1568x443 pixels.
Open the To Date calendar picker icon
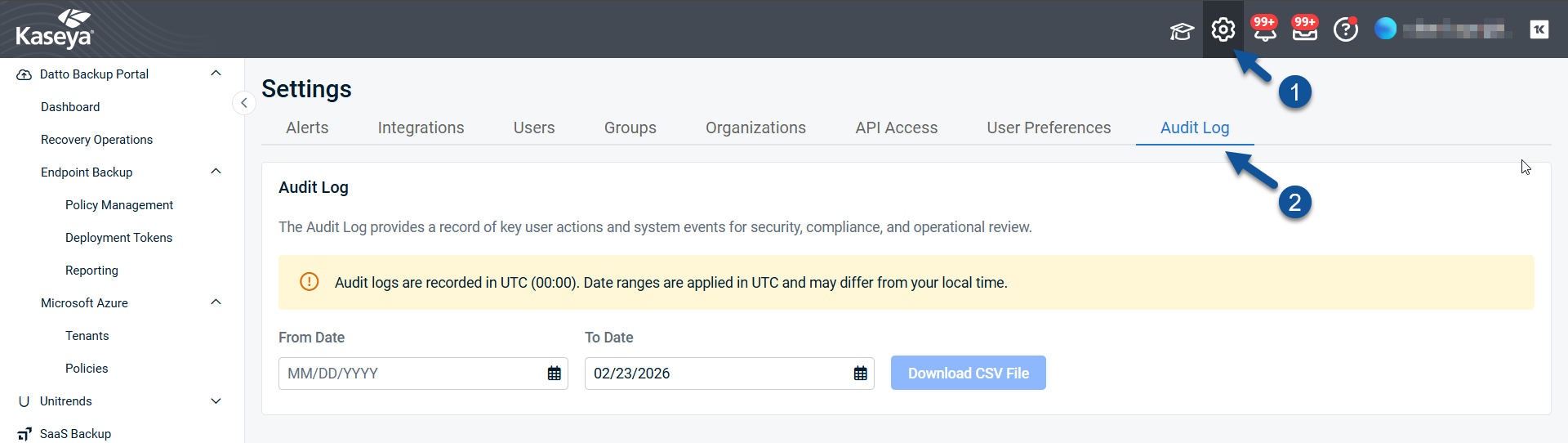click(861, 374)
